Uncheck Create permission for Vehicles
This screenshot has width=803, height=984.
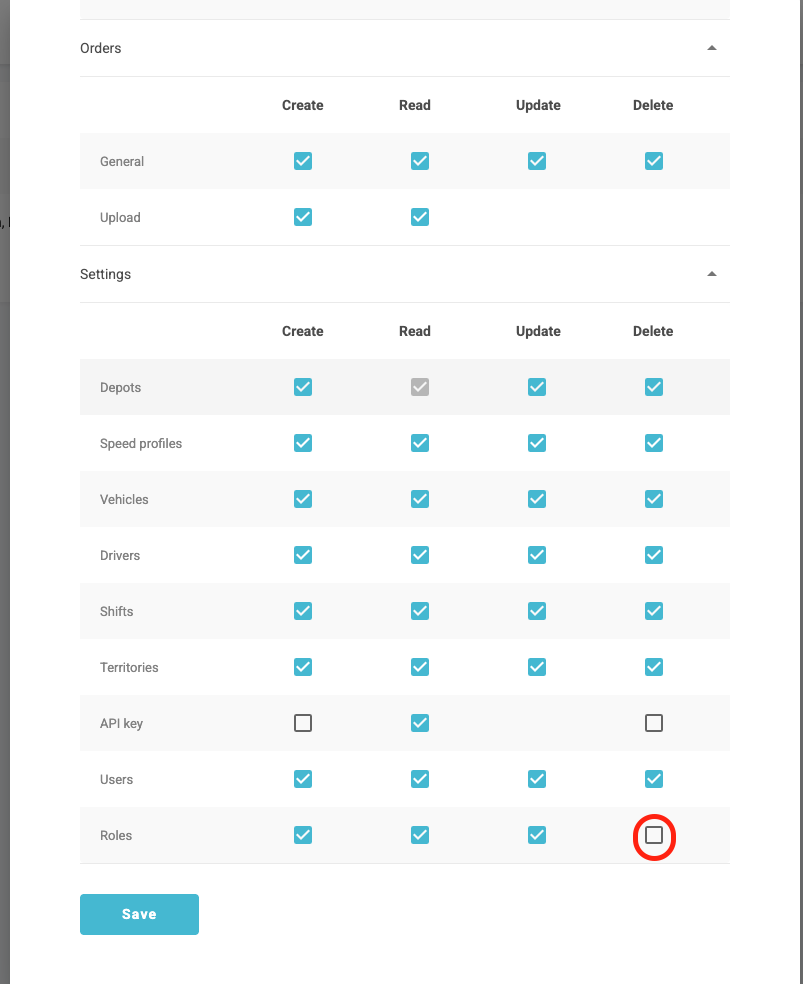(303, 499)
